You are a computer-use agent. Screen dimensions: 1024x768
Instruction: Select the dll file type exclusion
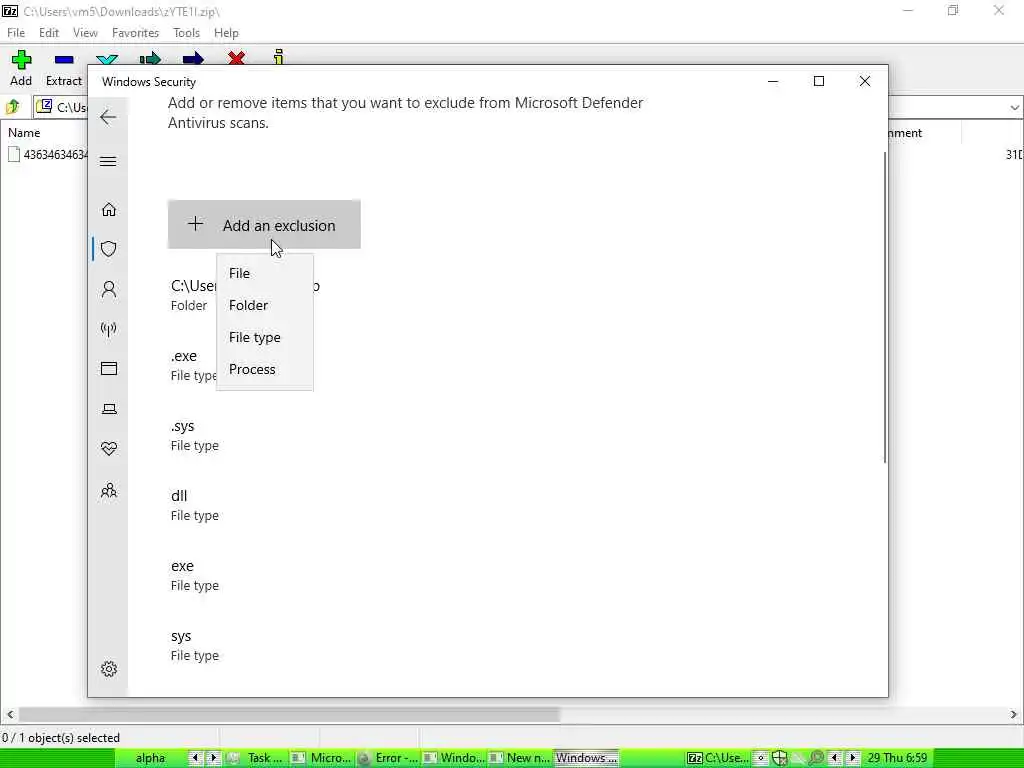pyautogui.click(x=195, y=505)
